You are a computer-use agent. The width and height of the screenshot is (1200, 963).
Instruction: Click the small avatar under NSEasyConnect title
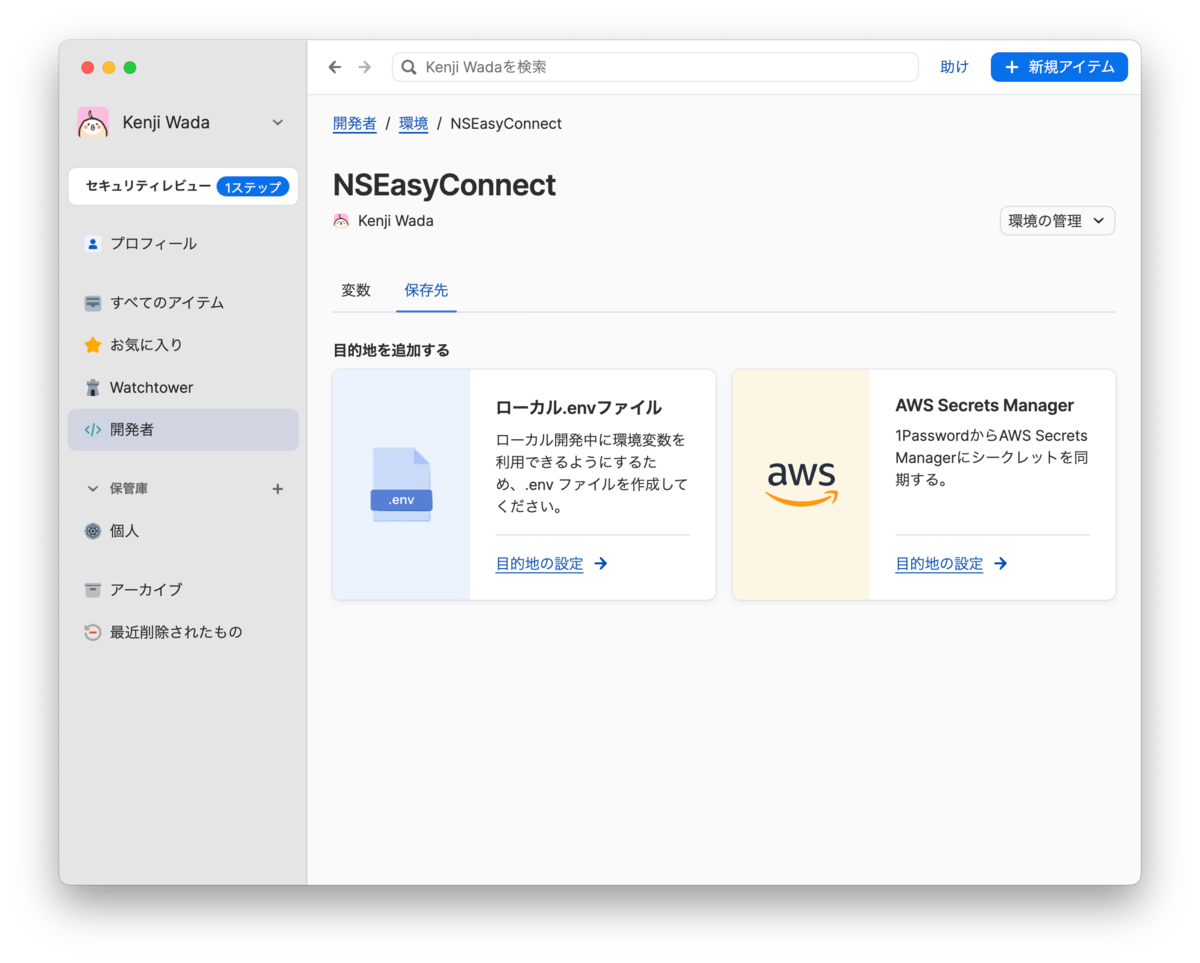[341, 221]
